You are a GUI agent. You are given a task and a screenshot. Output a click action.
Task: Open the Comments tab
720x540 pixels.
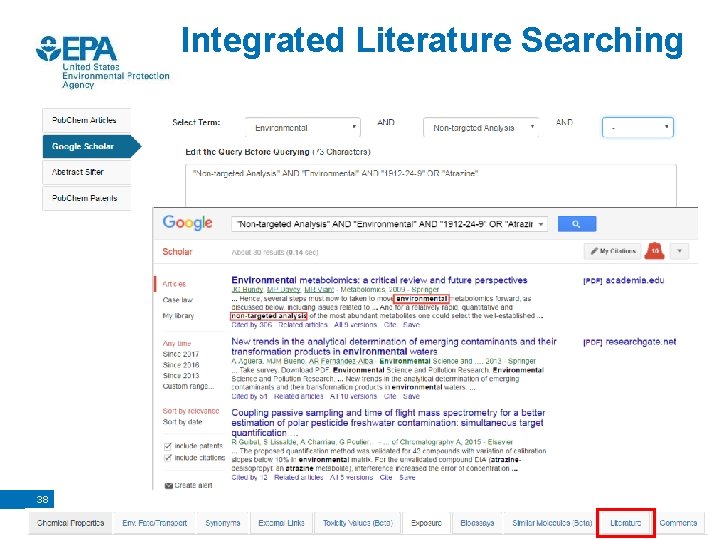click(x=678, y=523)
